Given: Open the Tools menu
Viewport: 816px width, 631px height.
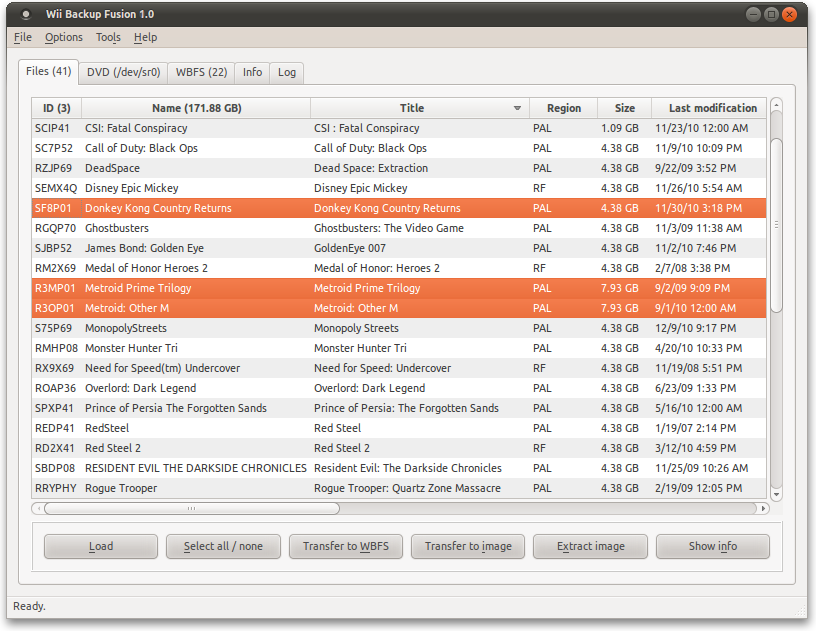Looking at the screenshot, I should 108,37.
